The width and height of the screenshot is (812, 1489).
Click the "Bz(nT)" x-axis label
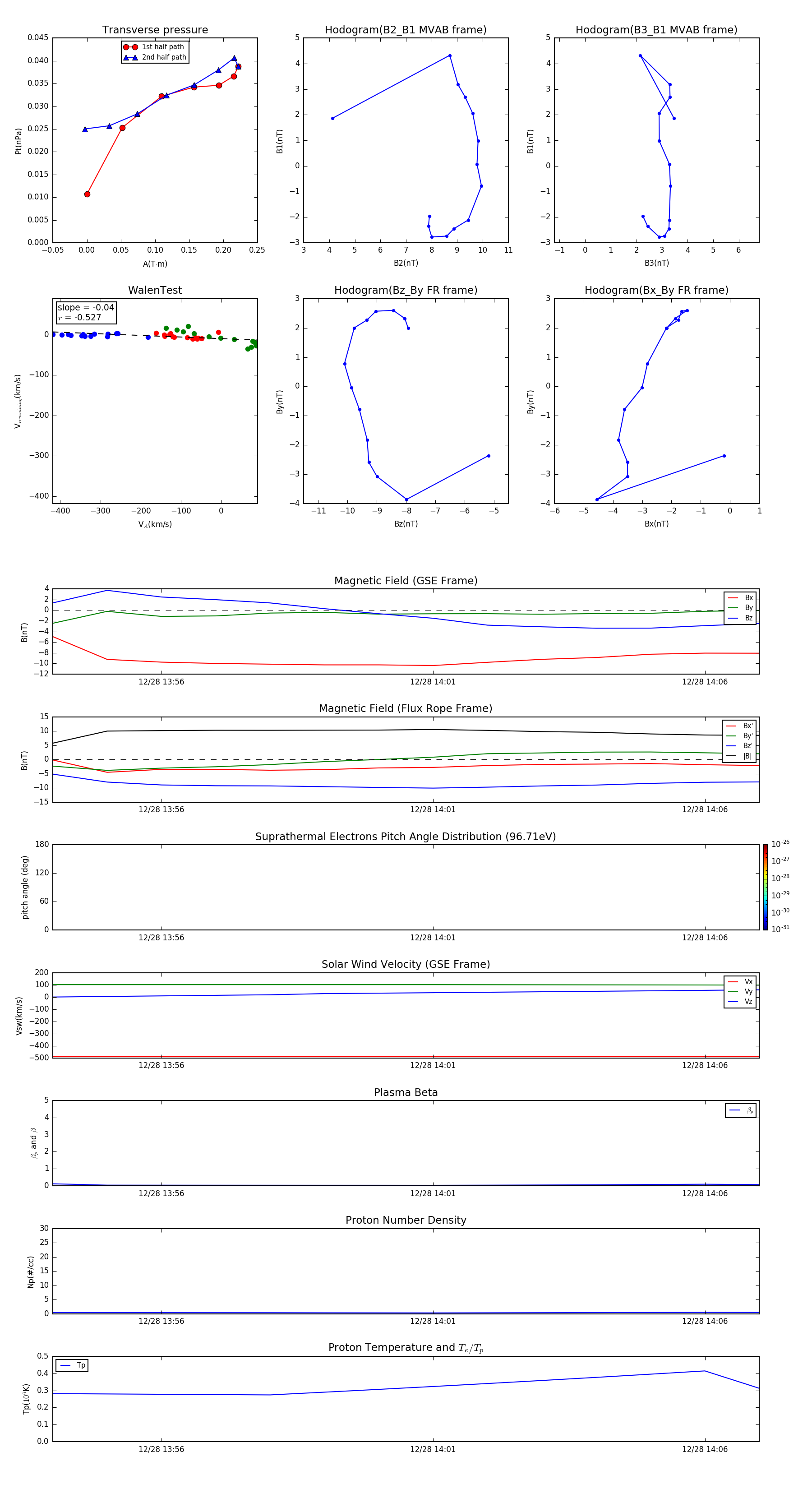click(406, 524)
